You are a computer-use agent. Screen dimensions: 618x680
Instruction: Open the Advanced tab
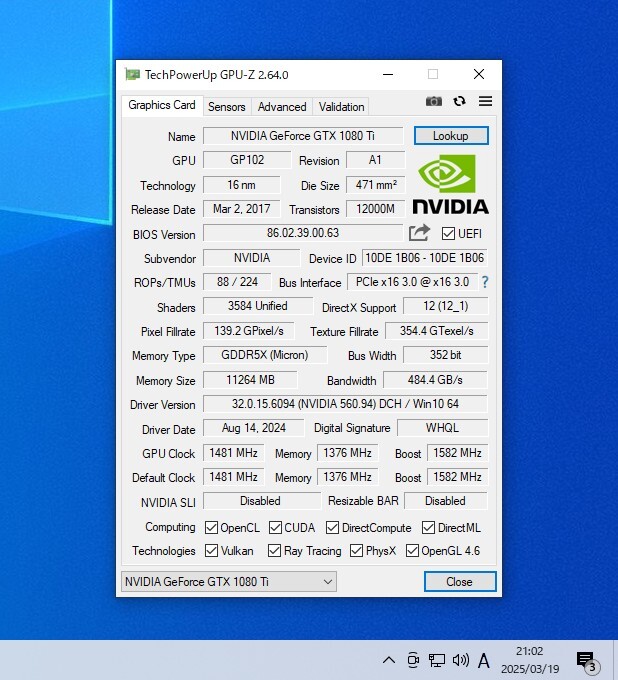(282, 107)
